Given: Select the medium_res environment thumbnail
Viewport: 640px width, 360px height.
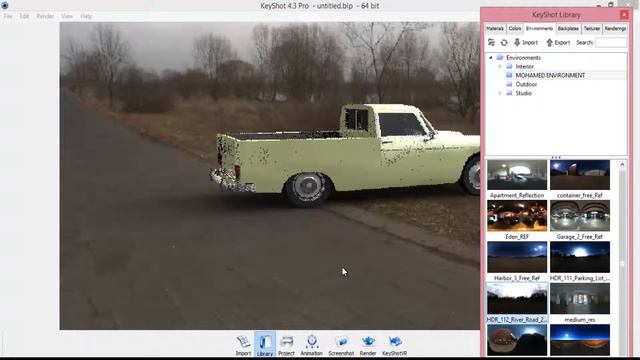Looking at the screenshot, I should 580,299.
